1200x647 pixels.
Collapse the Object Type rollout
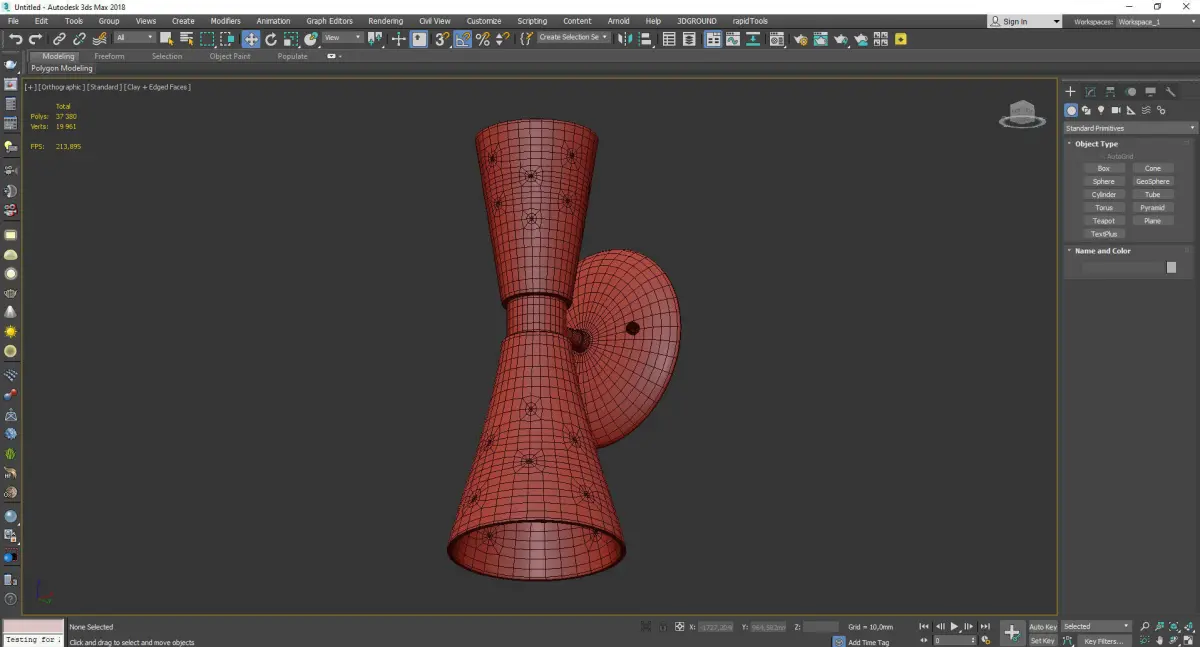click(x=1096, y=144)
